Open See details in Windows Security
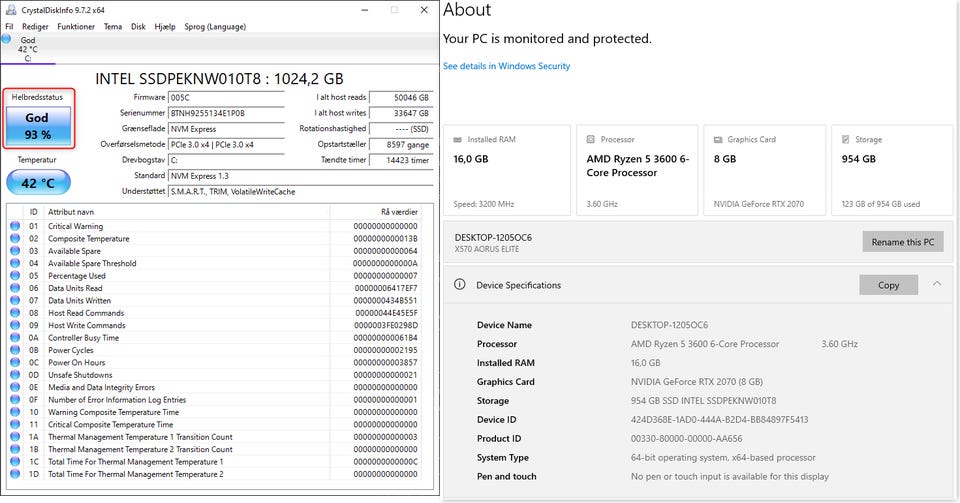Image resolution: width=960 pixels, height=503 pixels. click(506, 66)
